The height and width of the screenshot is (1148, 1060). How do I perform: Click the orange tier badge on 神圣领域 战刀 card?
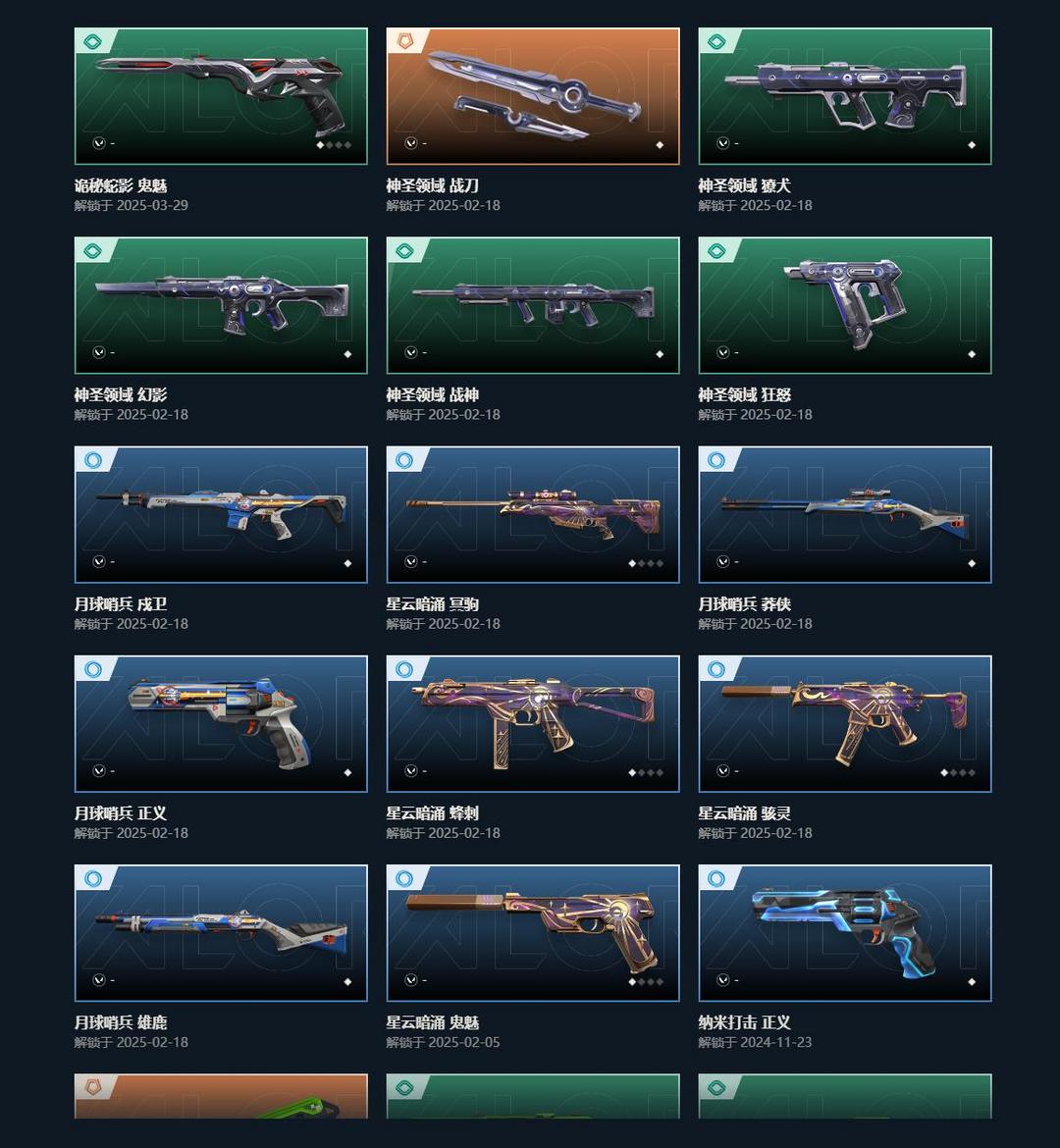click(404, 42)
